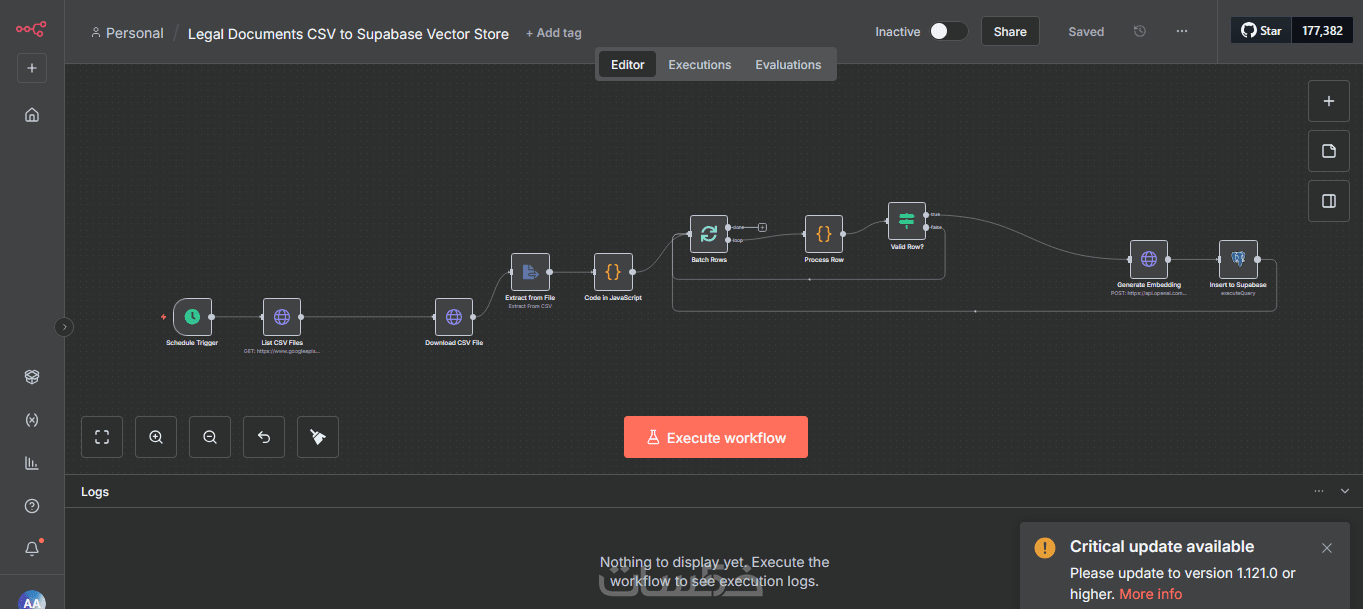The width and height of the screenshot is (1363, 609).
Task: Click the n8n logo icon
Action: 31,29
